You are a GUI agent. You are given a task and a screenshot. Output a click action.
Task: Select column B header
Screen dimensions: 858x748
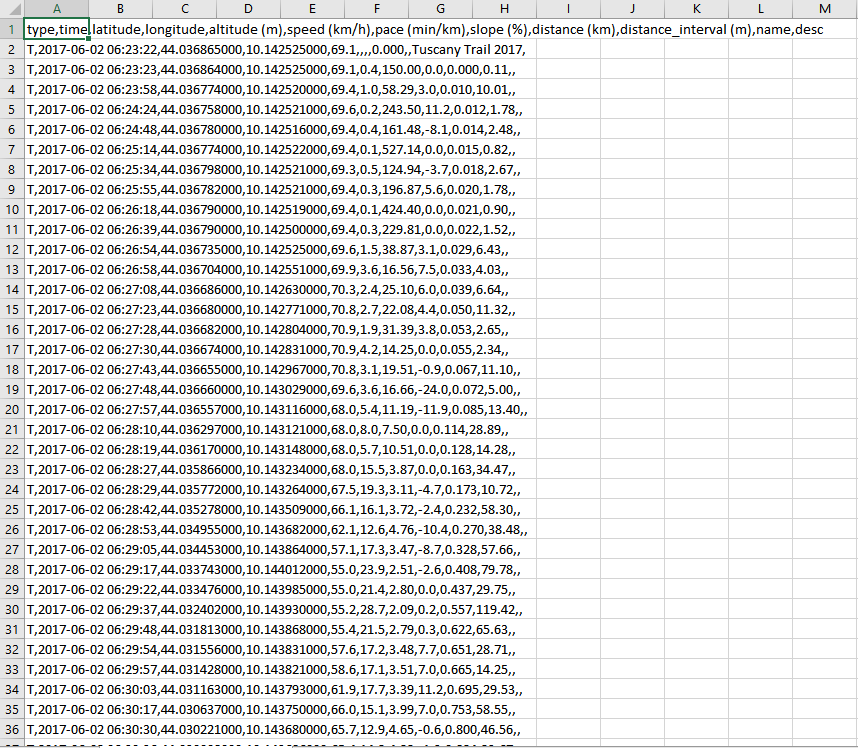[x=120, y=9]
